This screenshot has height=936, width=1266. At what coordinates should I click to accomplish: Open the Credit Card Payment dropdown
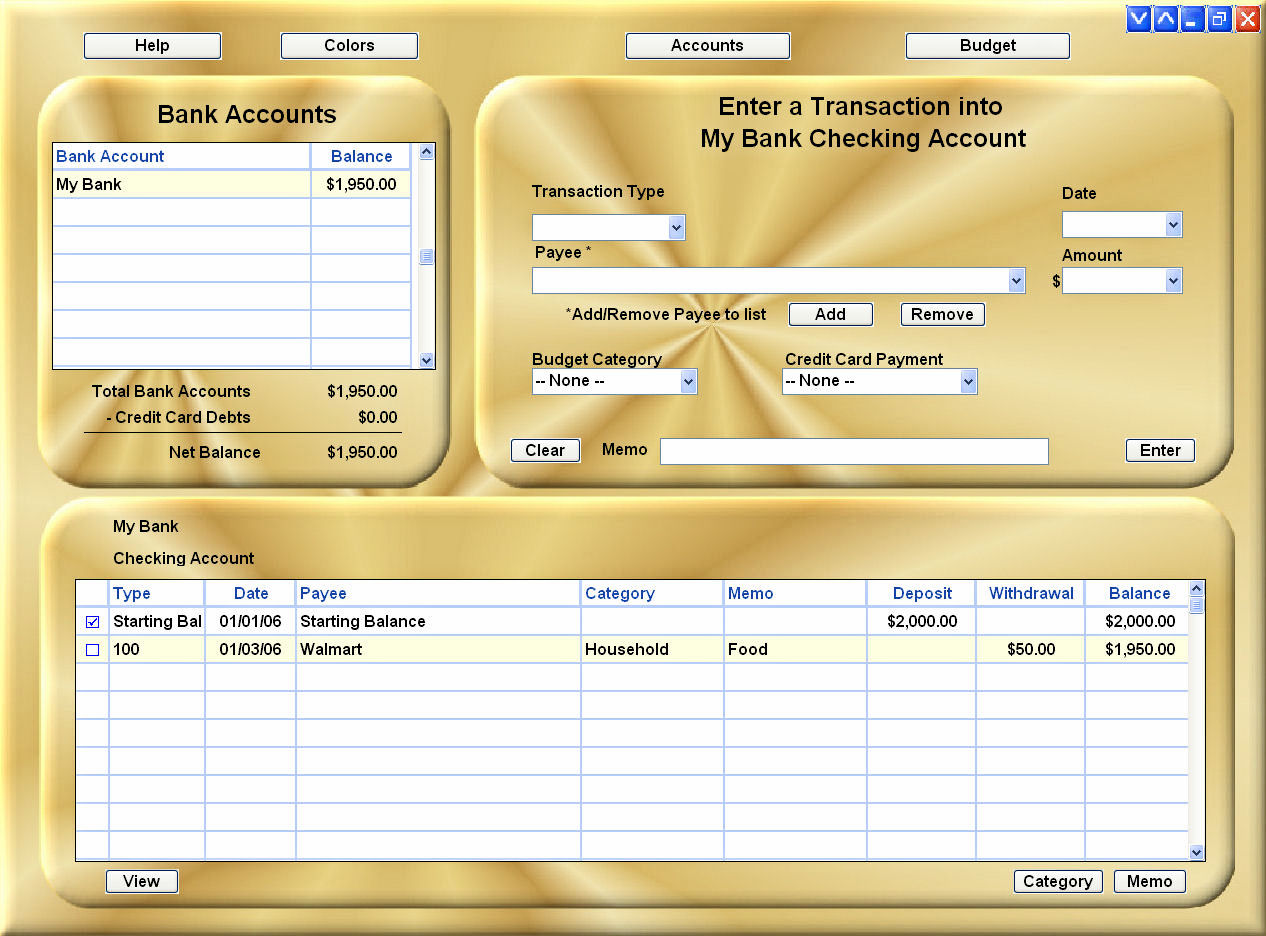968,381
